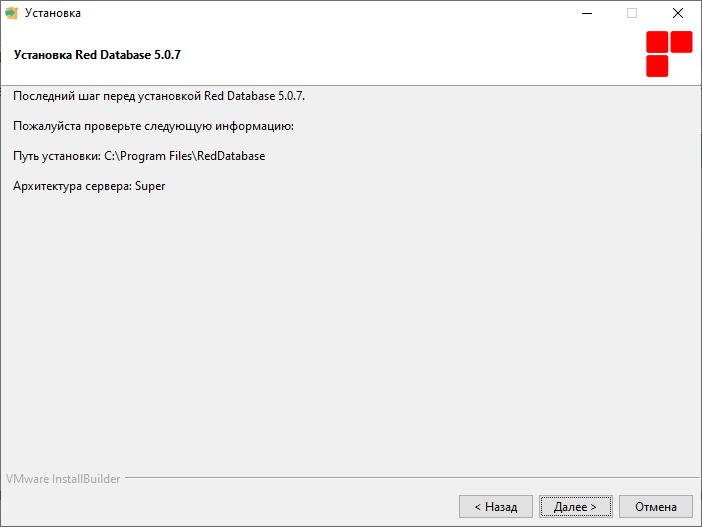702x527 pixels.
Task: Click the greyed-out maximize window button
Action: pyautogui.click(x=632, y=13)
